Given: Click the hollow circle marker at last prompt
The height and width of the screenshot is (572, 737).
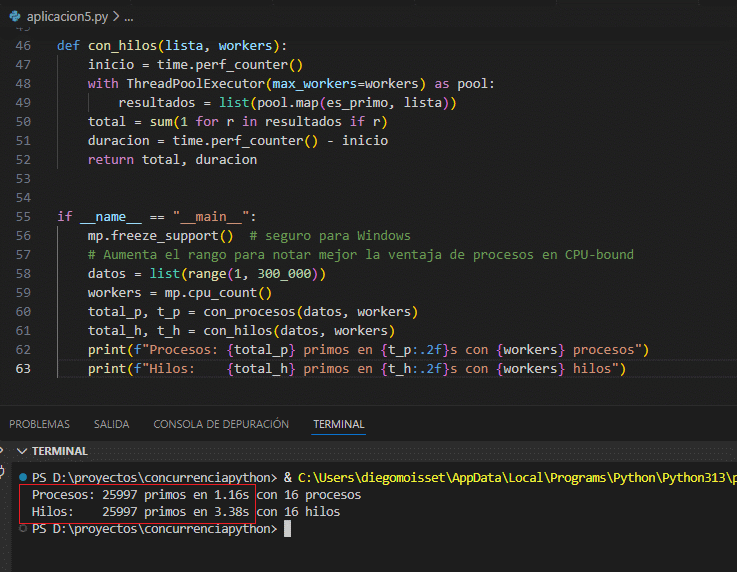Looking at the screenshot, I should click(22, 528).
